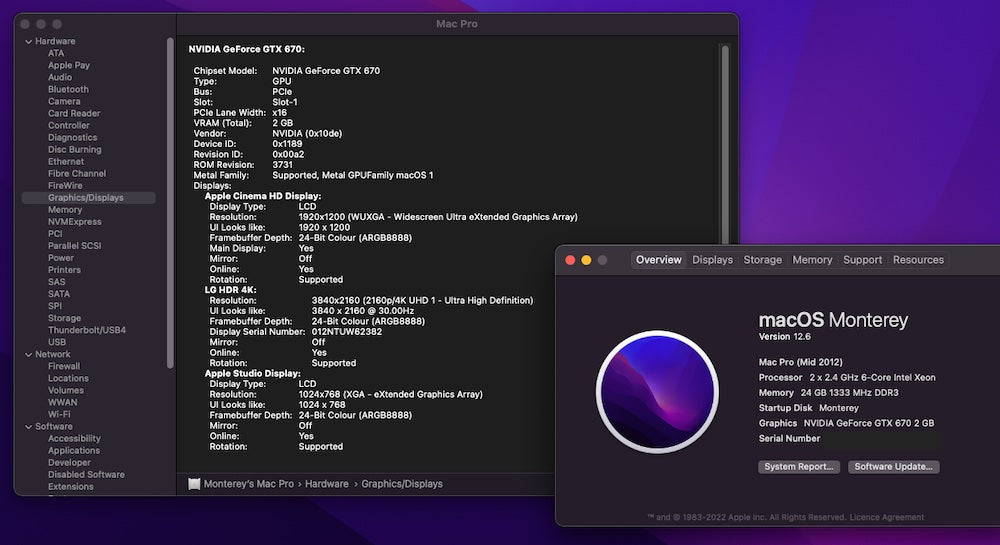Click Graphics/Displays in the path bar

pos(402,484)
